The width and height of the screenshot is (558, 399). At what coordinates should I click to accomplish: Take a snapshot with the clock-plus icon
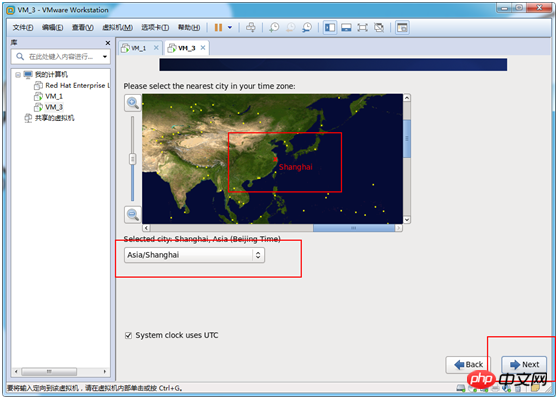click(274, 27)
